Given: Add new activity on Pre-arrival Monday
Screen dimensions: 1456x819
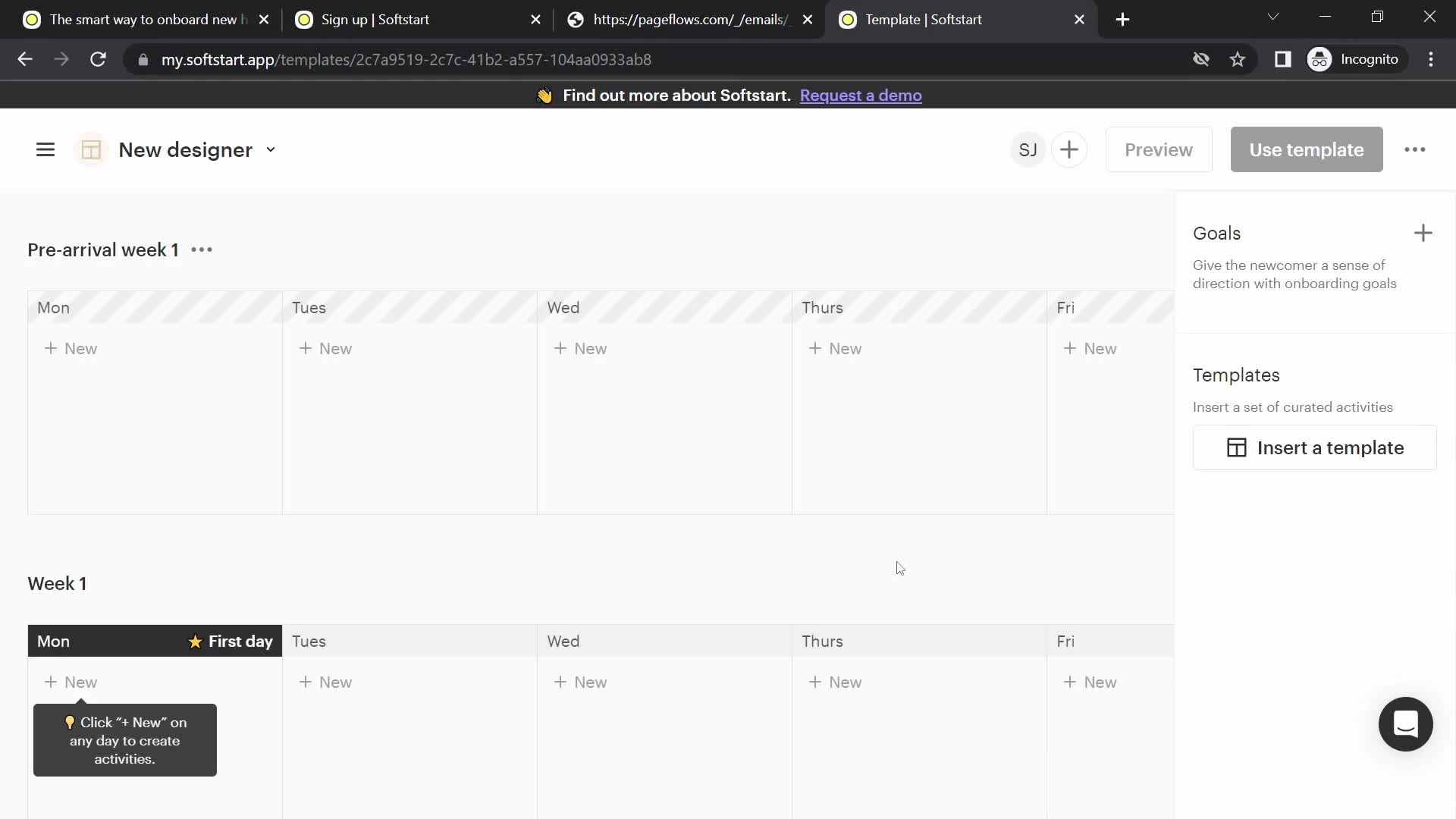Looking at the screenshot, I should coord(71,348).
